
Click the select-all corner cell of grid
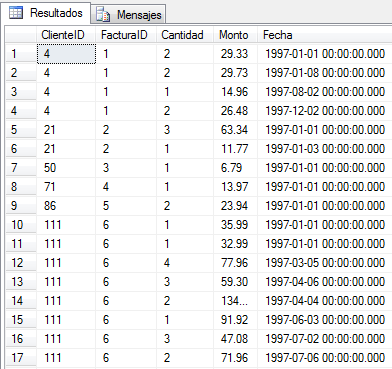pos(21,35)
